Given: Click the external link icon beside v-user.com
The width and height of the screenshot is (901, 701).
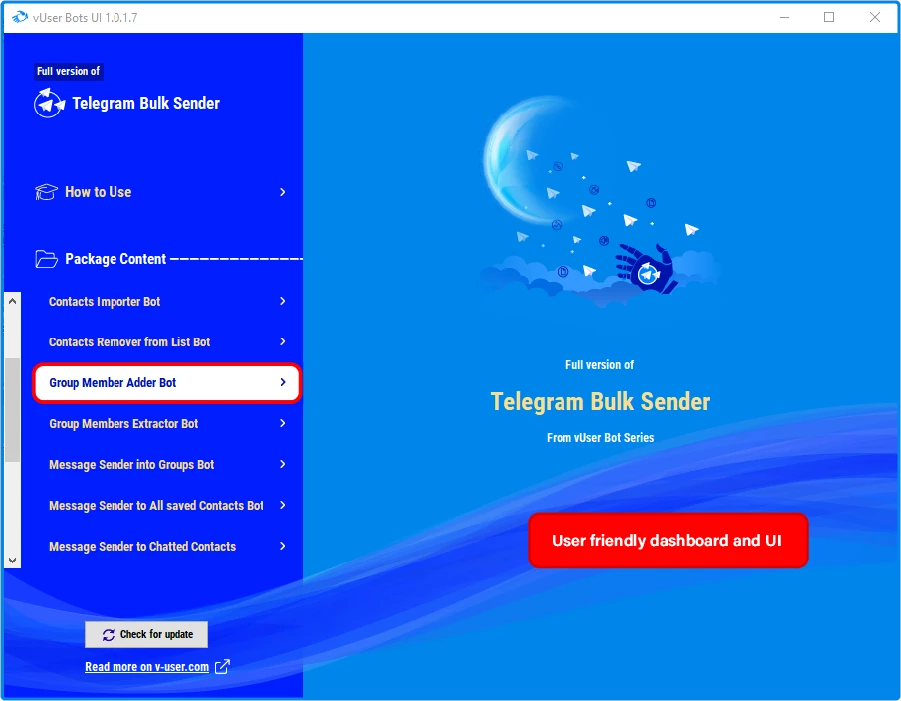Looking at the screenshot, I should 222,667.
